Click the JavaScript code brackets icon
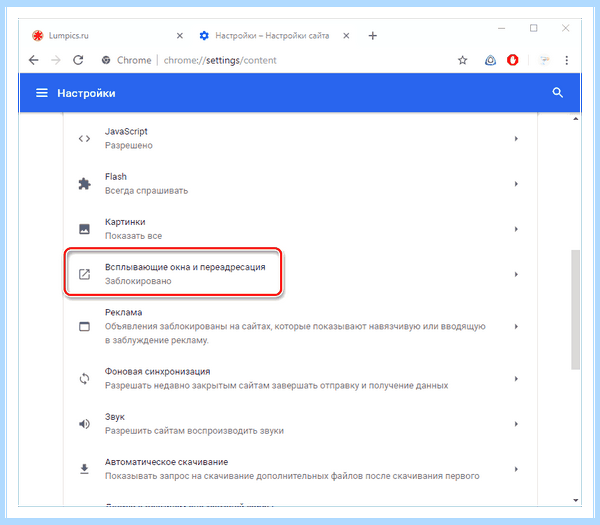This screenshot has width=600, height=525. (84, 139)
